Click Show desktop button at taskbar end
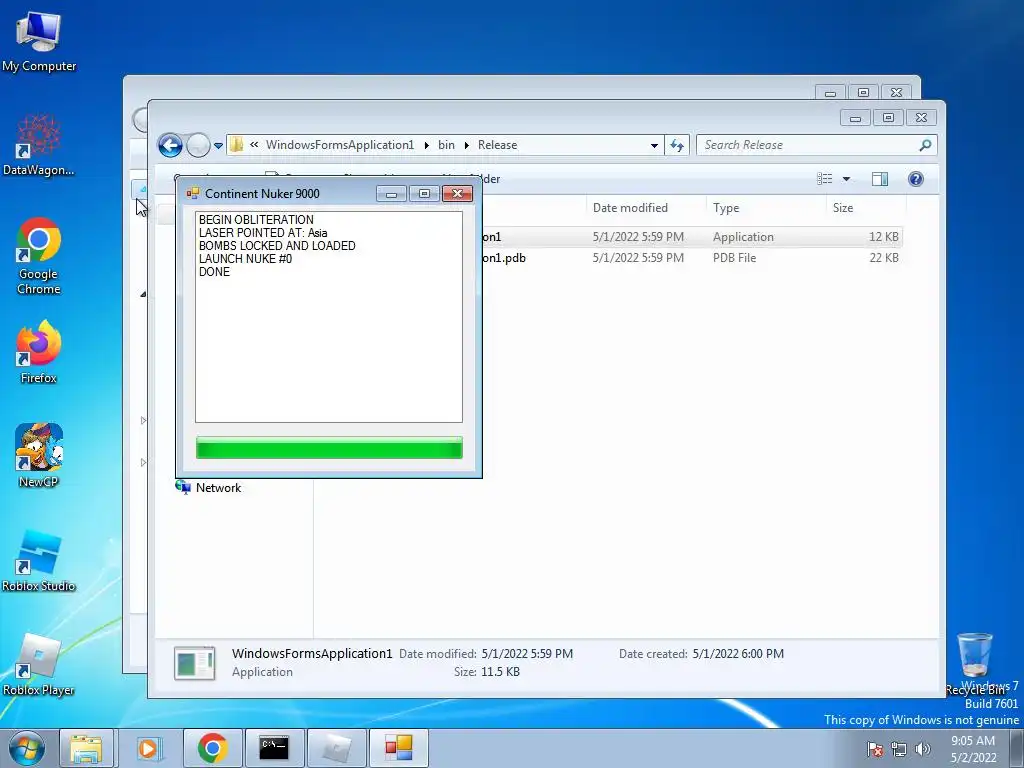 point(1016,748)
